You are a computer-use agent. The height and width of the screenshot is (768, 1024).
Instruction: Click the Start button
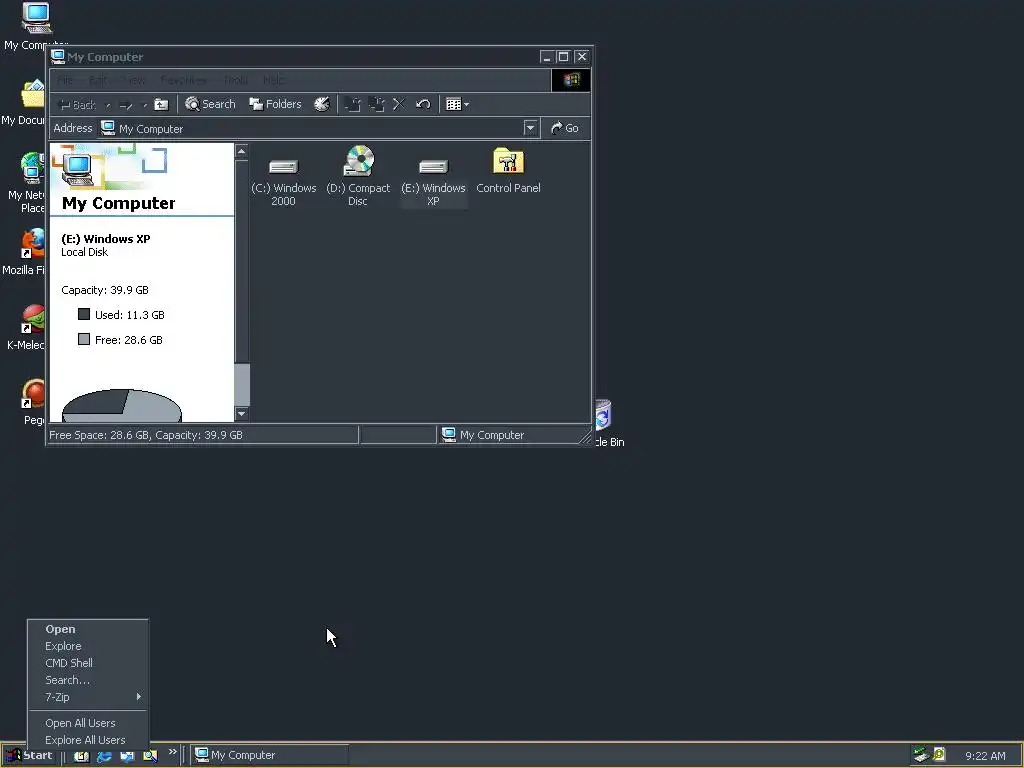(x=29, y=756)
